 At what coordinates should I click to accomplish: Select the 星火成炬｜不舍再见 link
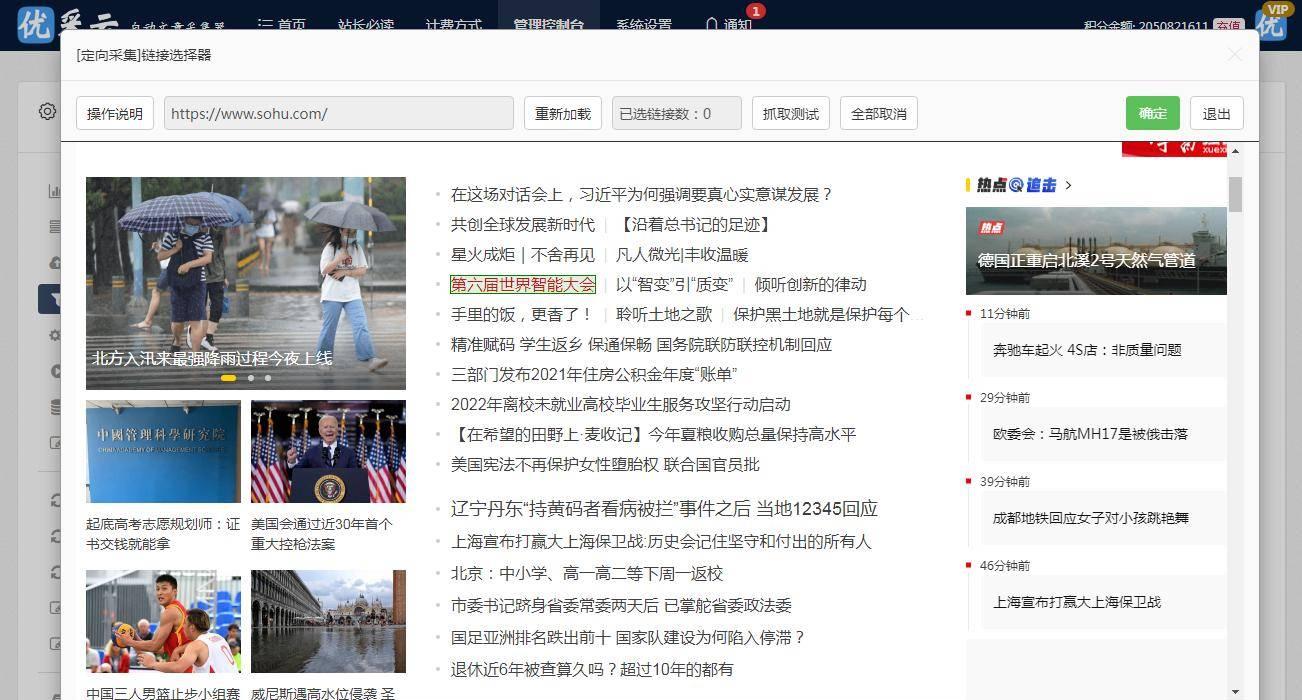pos(523,254)
